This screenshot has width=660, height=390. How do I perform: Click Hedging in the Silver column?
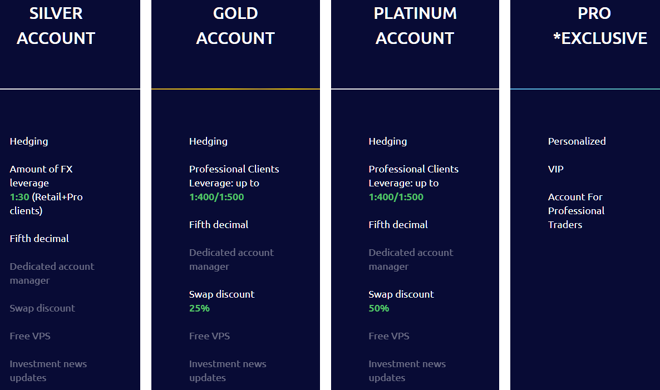(29, 141)
